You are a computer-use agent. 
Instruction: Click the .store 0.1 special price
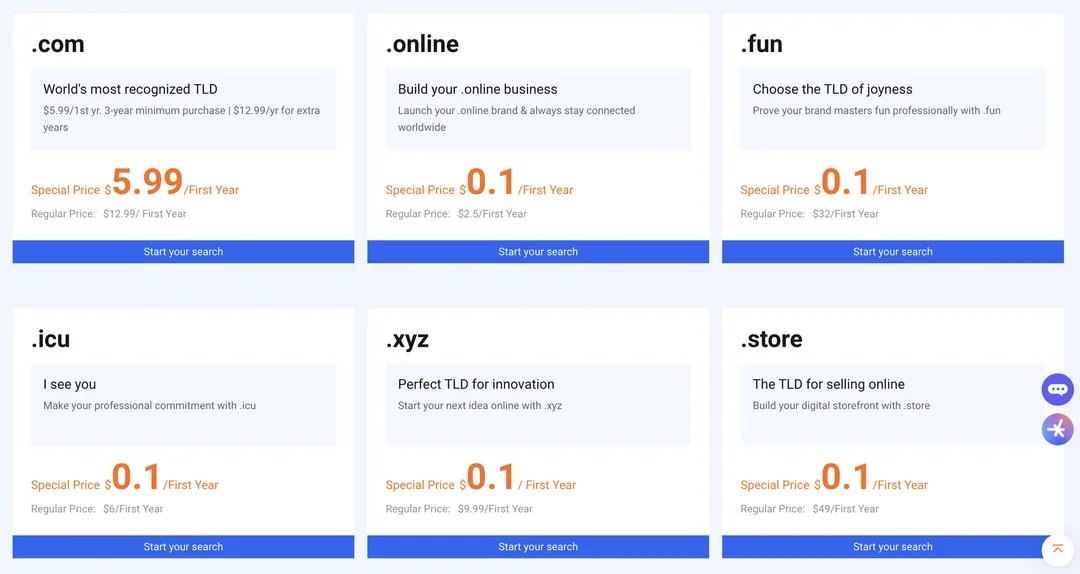(845, 477)
